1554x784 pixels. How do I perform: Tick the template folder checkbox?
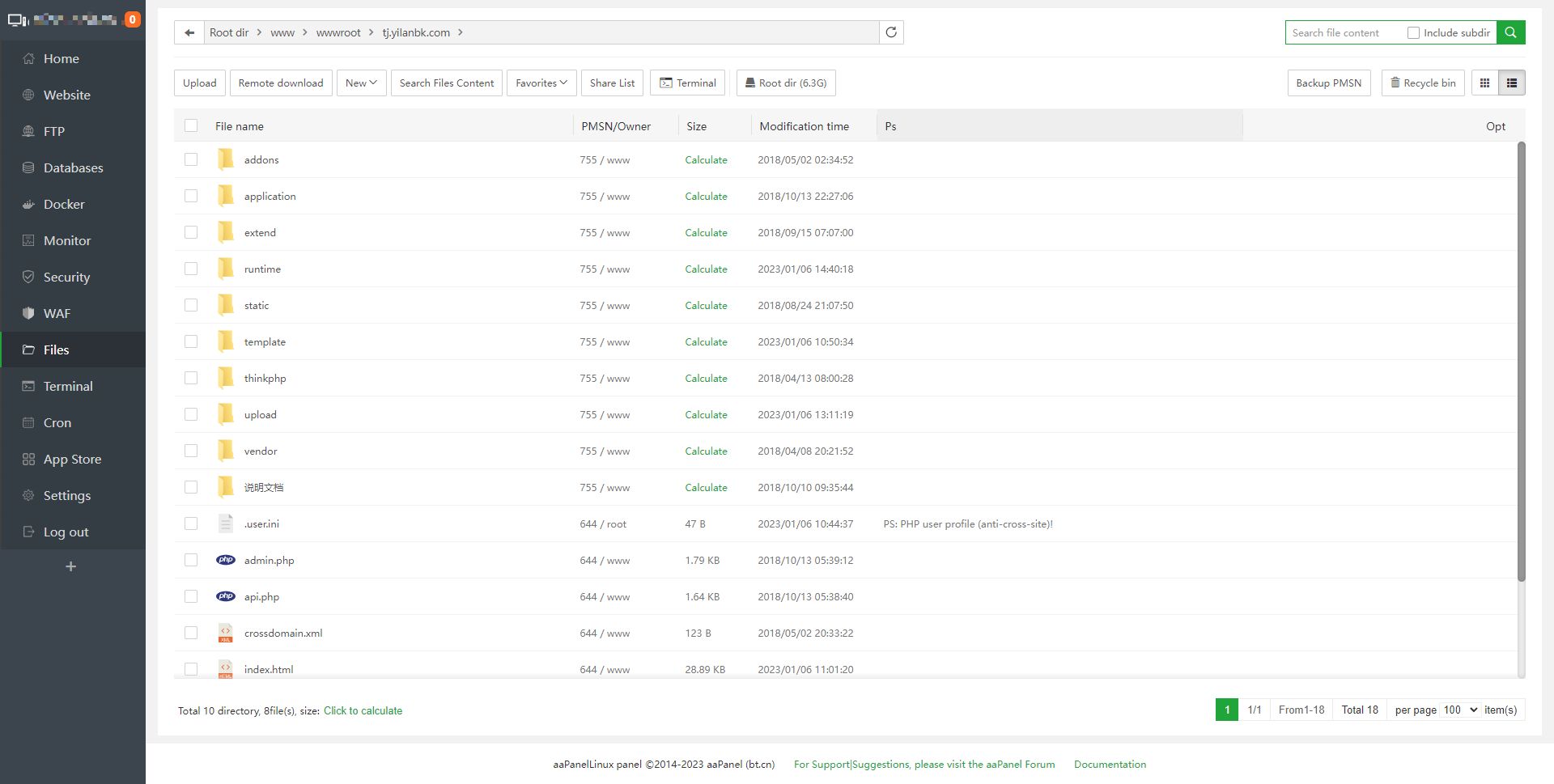click(x=191, y=341)
